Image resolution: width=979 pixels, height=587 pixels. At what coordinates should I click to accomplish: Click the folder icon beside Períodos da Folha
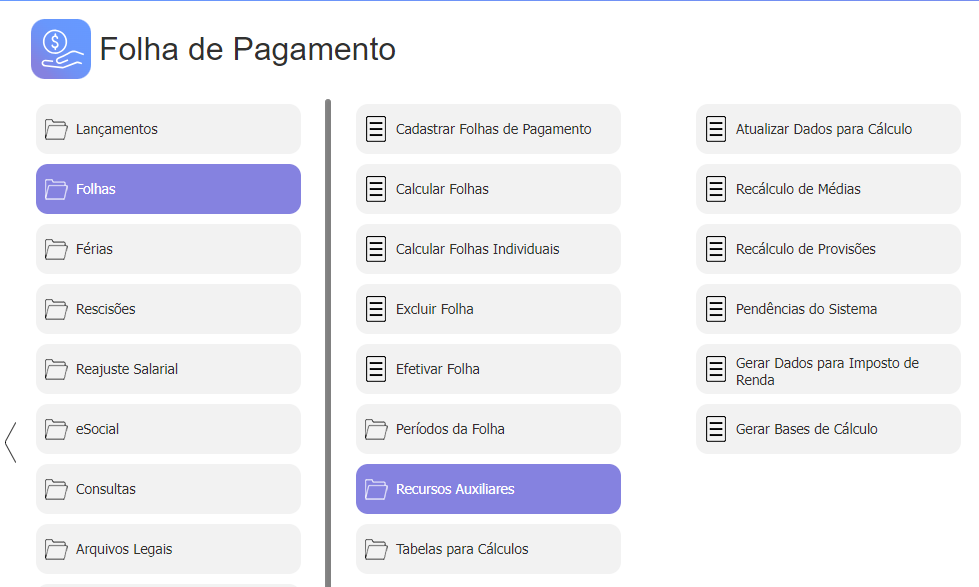(376, 429)
